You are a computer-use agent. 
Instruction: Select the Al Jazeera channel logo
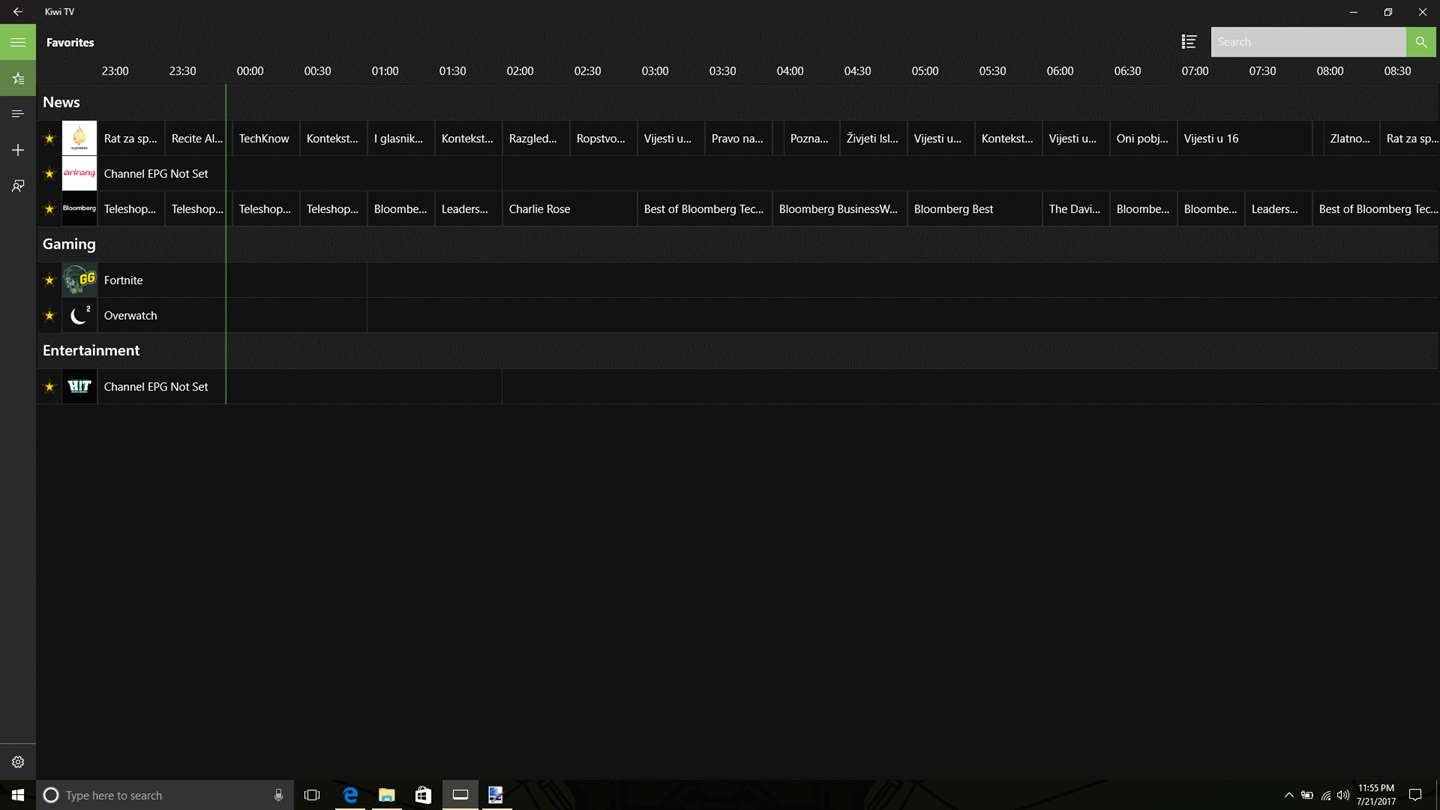pos(79,138)
